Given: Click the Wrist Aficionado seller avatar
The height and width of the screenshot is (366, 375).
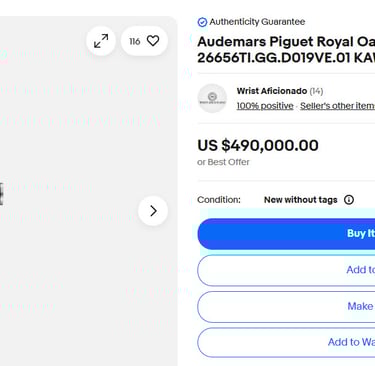Looking at the screenshot, I should pyautogui.click(x=212, y=98).
